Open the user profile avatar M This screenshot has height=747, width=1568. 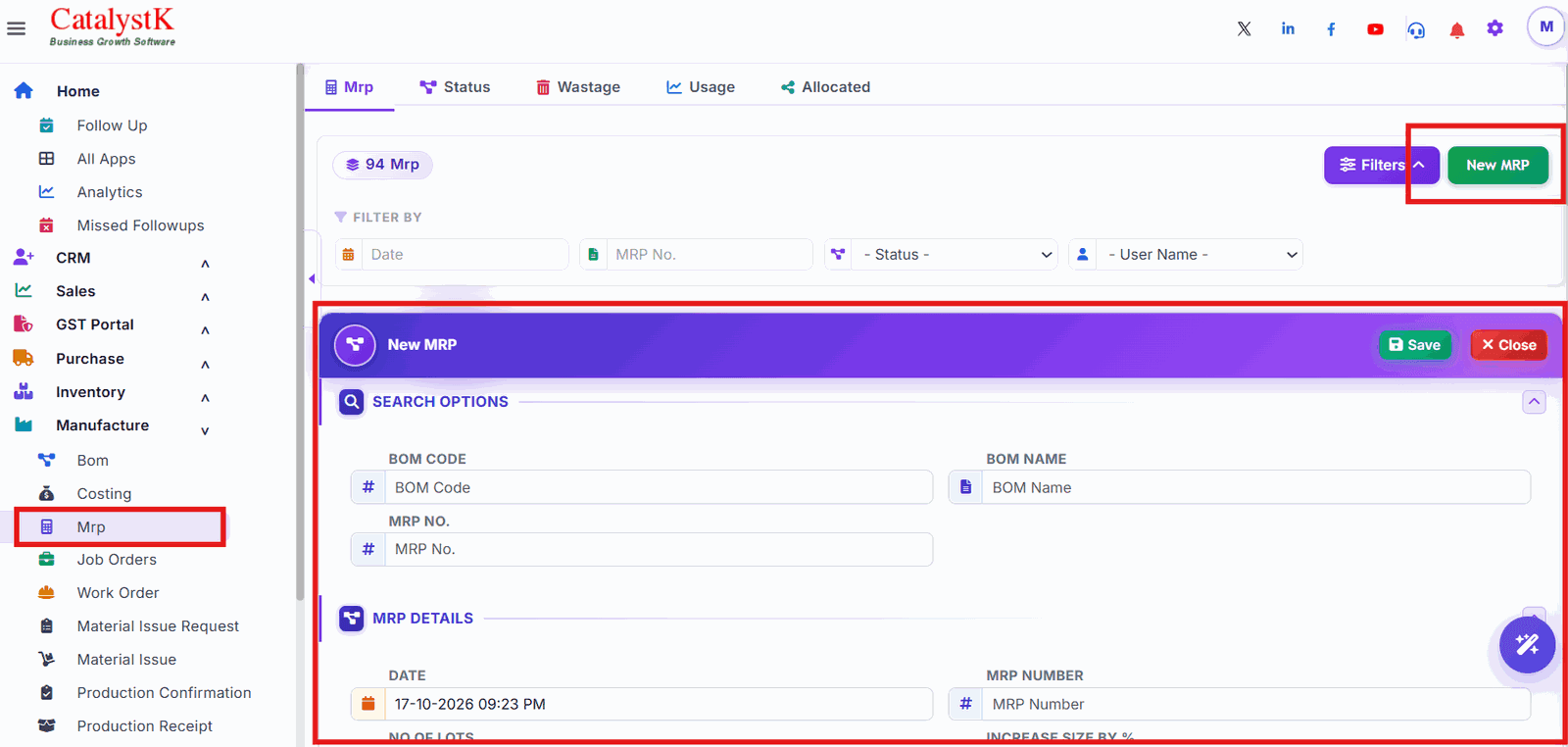(1546, 27)
